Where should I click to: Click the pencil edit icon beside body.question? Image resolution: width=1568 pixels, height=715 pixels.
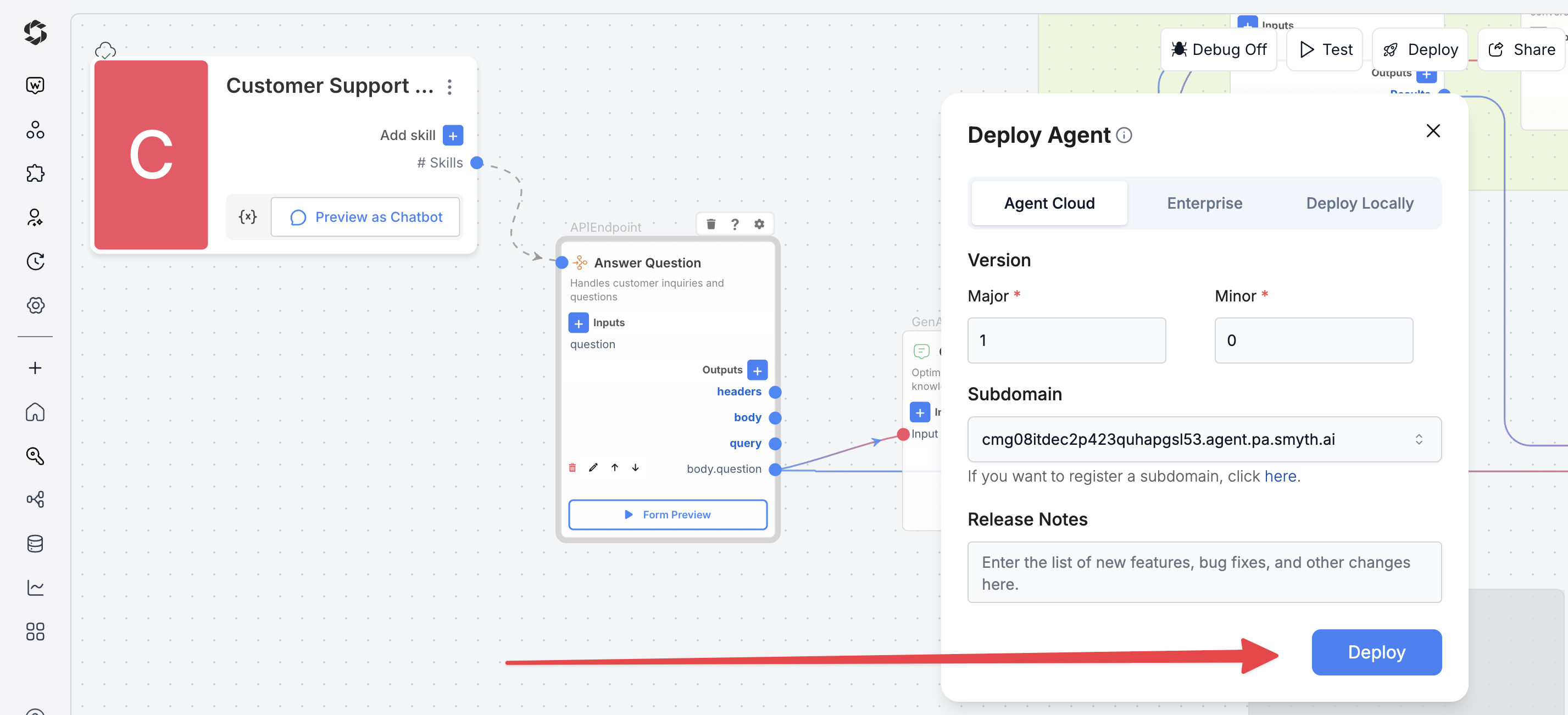point(593,467)
